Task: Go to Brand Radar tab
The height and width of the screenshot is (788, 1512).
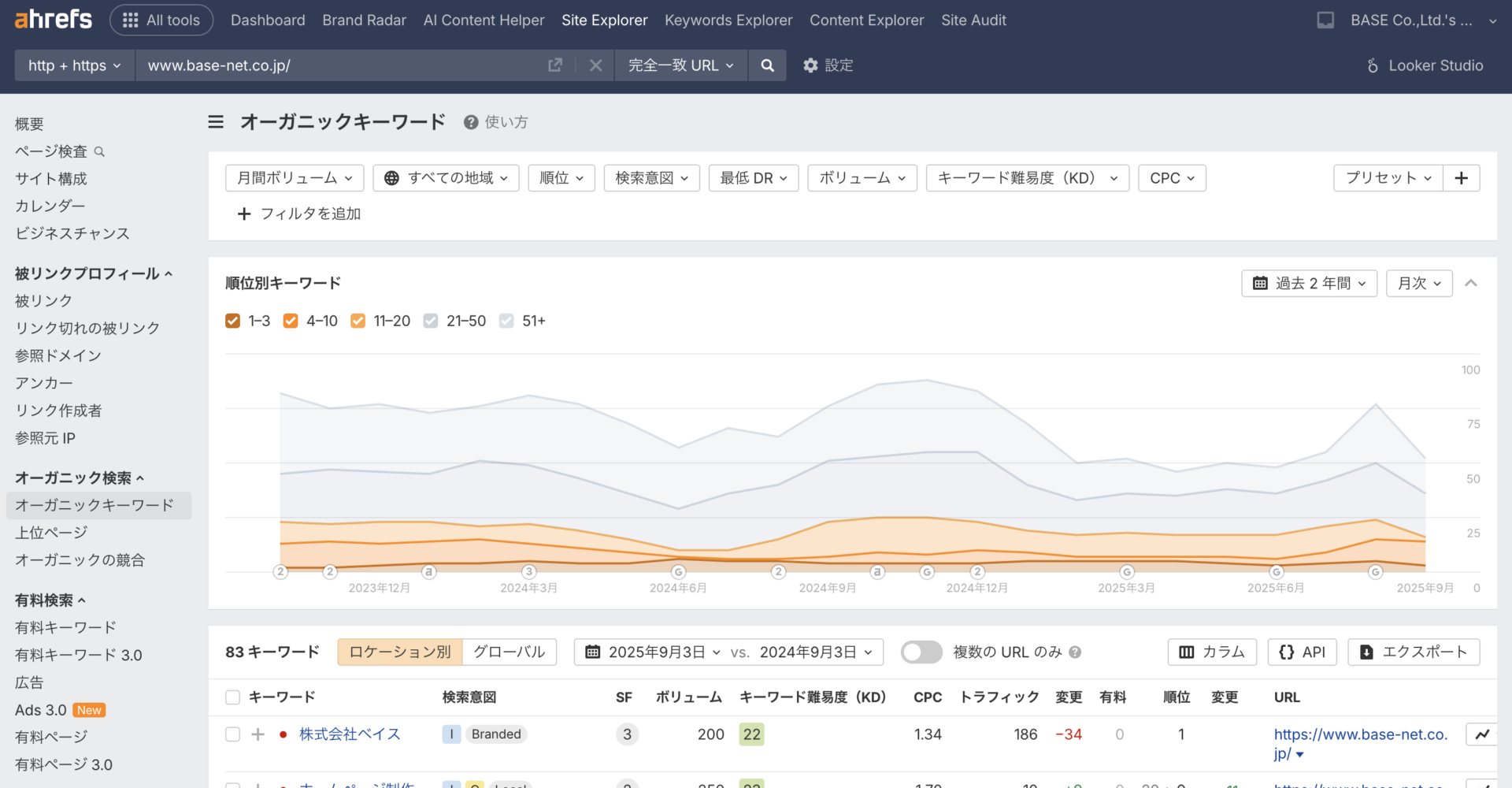Action: point(364,20)
